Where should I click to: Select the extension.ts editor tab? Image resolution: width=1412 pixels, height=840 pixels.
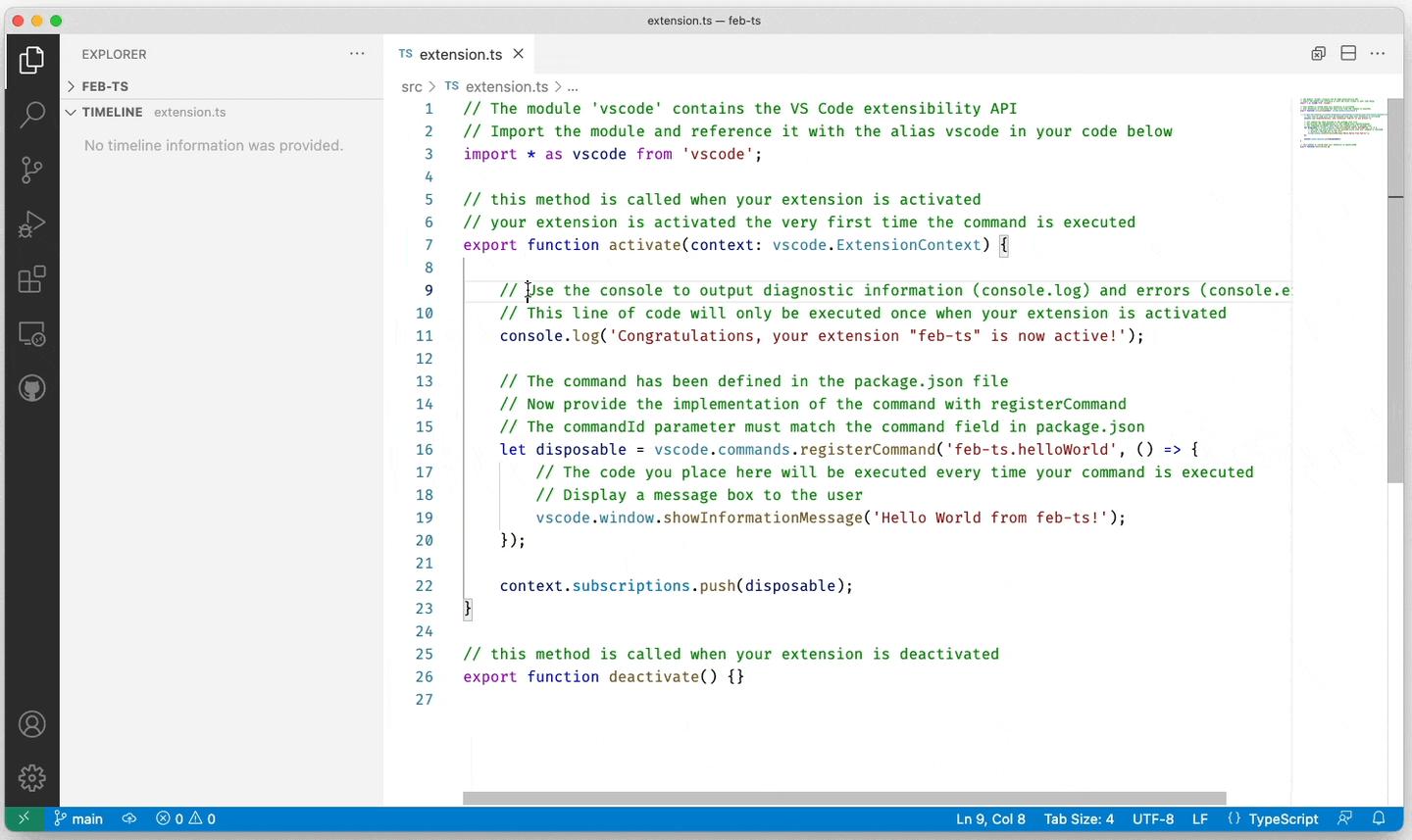pyautogui.click(x=461, y=54)
